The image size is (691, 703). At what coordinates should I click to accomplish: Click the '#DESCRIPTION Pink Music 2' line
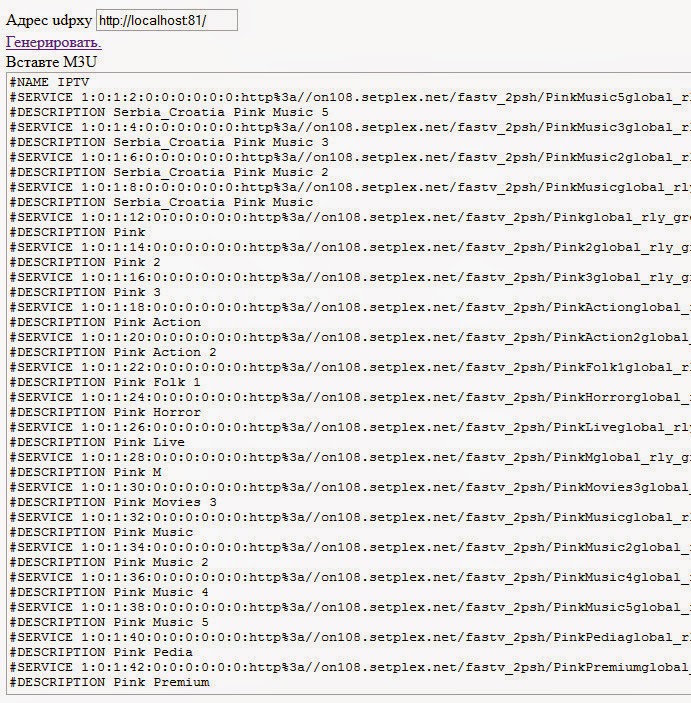tap(109, 563)
